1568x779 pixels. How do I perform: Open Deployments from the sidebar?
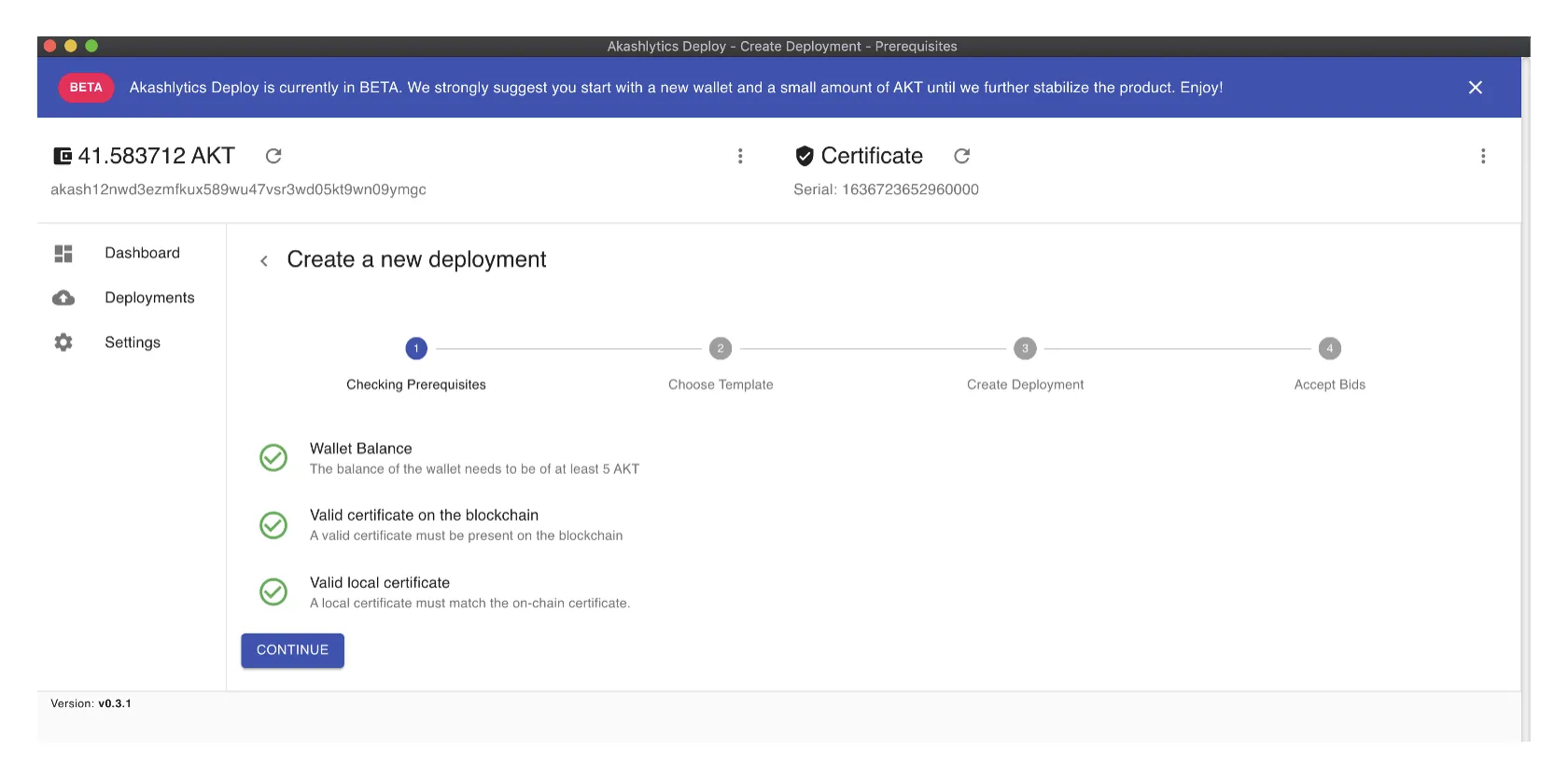pyautogui.click(x=149, y=298)
